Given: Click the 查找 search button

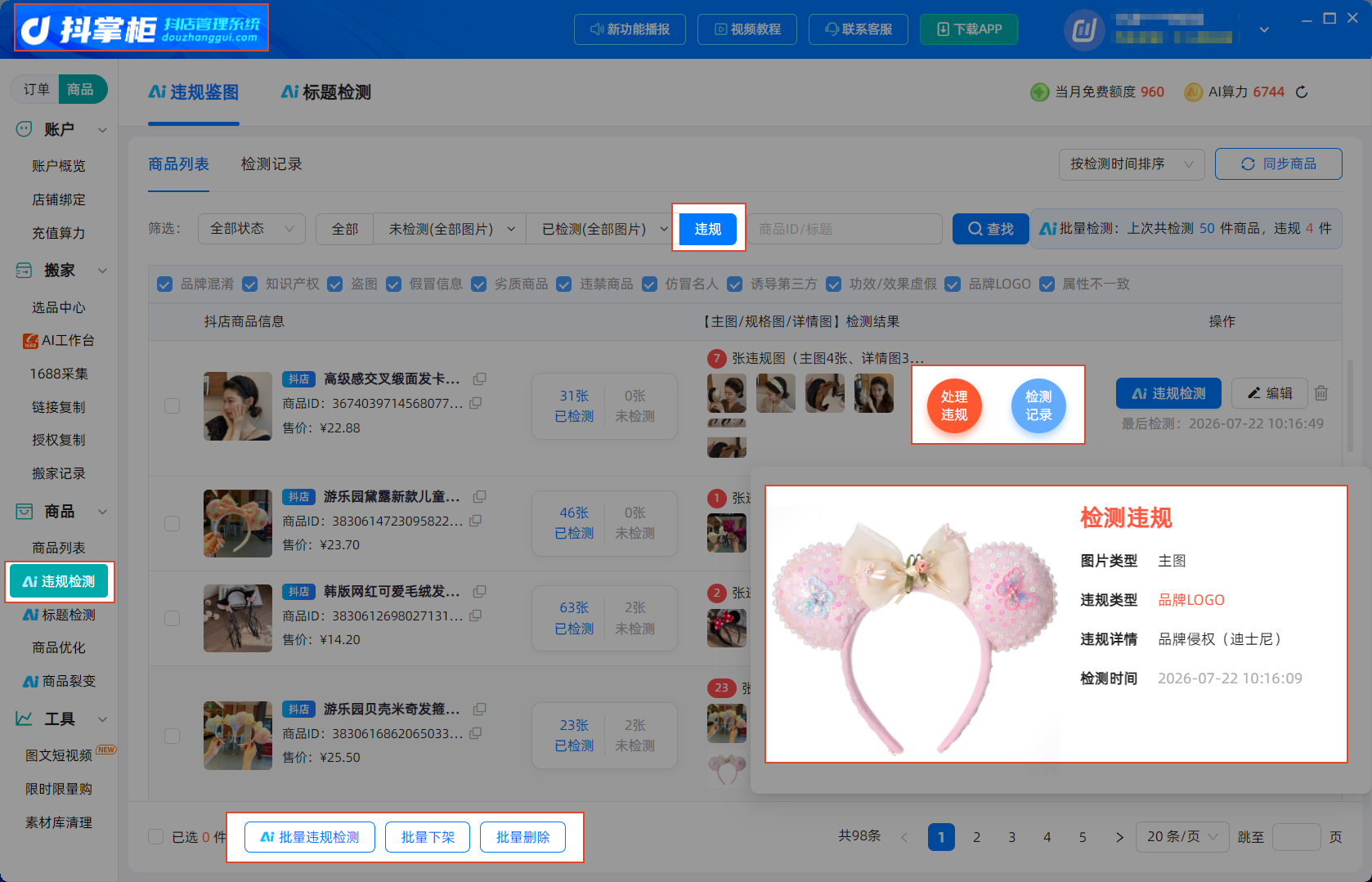Looking at the screenshot, I should [991, 229].
